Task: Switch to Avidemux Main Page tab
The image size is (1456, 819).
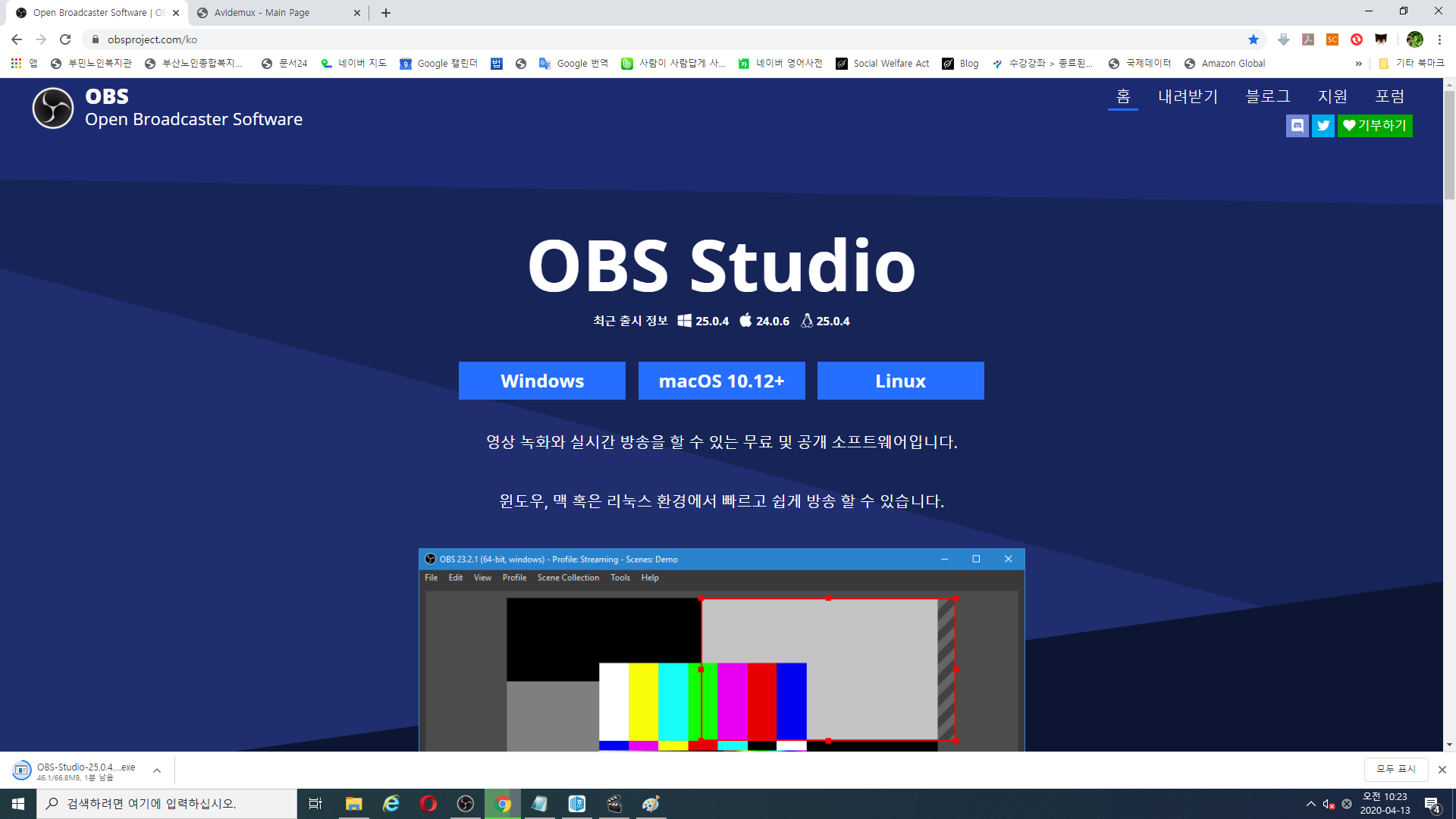Action: coord(262,13)
